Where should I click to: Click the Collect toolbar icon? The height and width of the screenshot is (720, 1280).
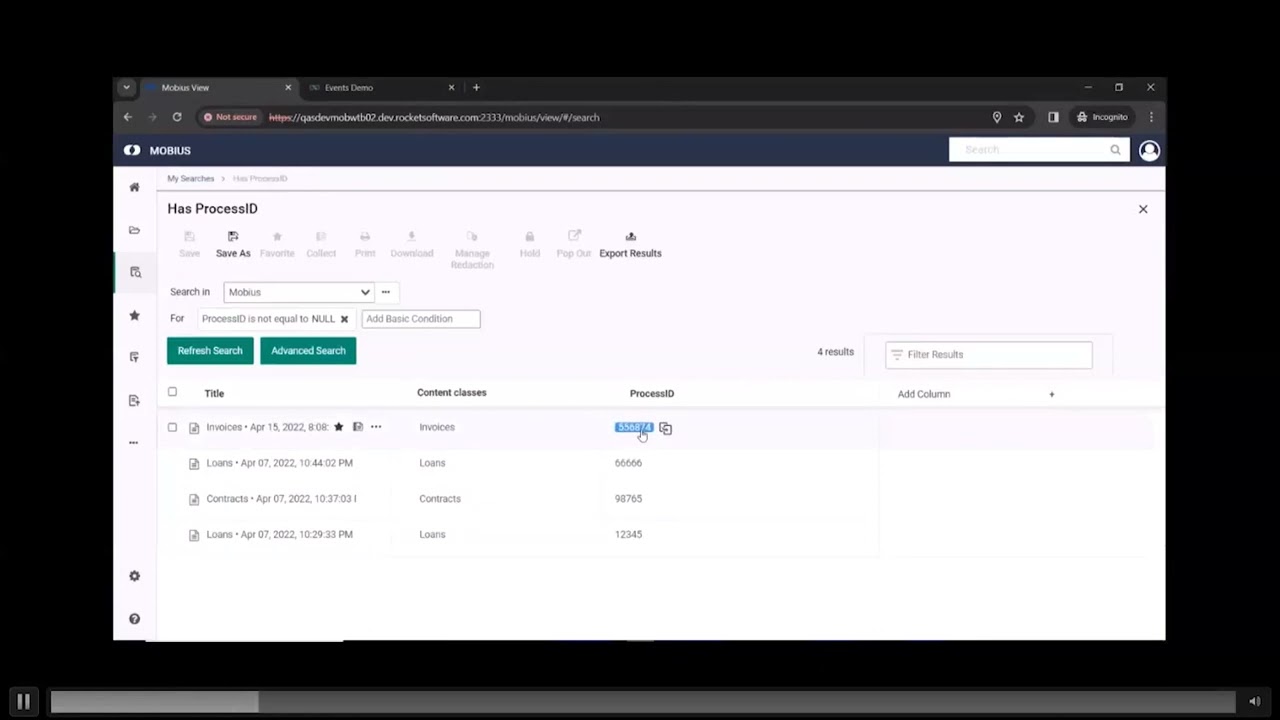(321, 244)
